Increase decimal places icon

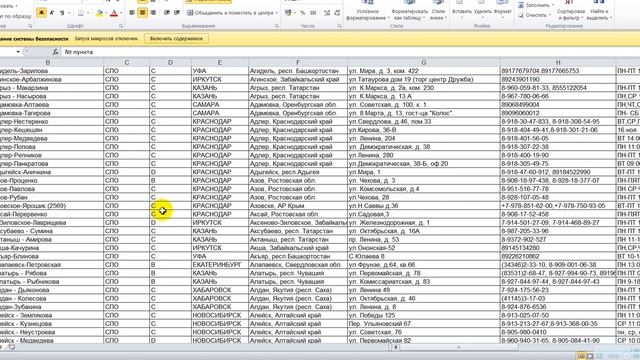[x=327, y=13]
